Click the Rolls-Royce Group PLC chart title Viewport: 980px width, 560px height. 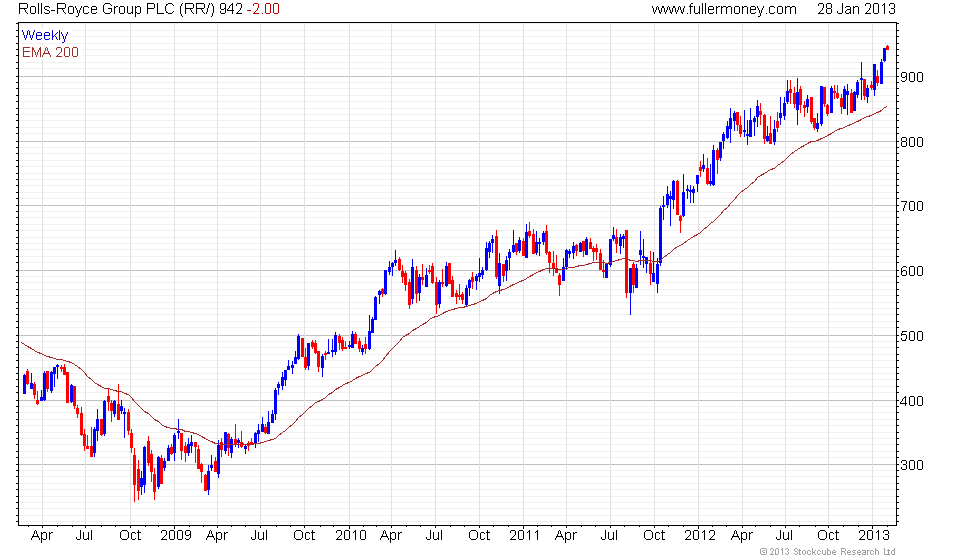click(x=117, y=9)
